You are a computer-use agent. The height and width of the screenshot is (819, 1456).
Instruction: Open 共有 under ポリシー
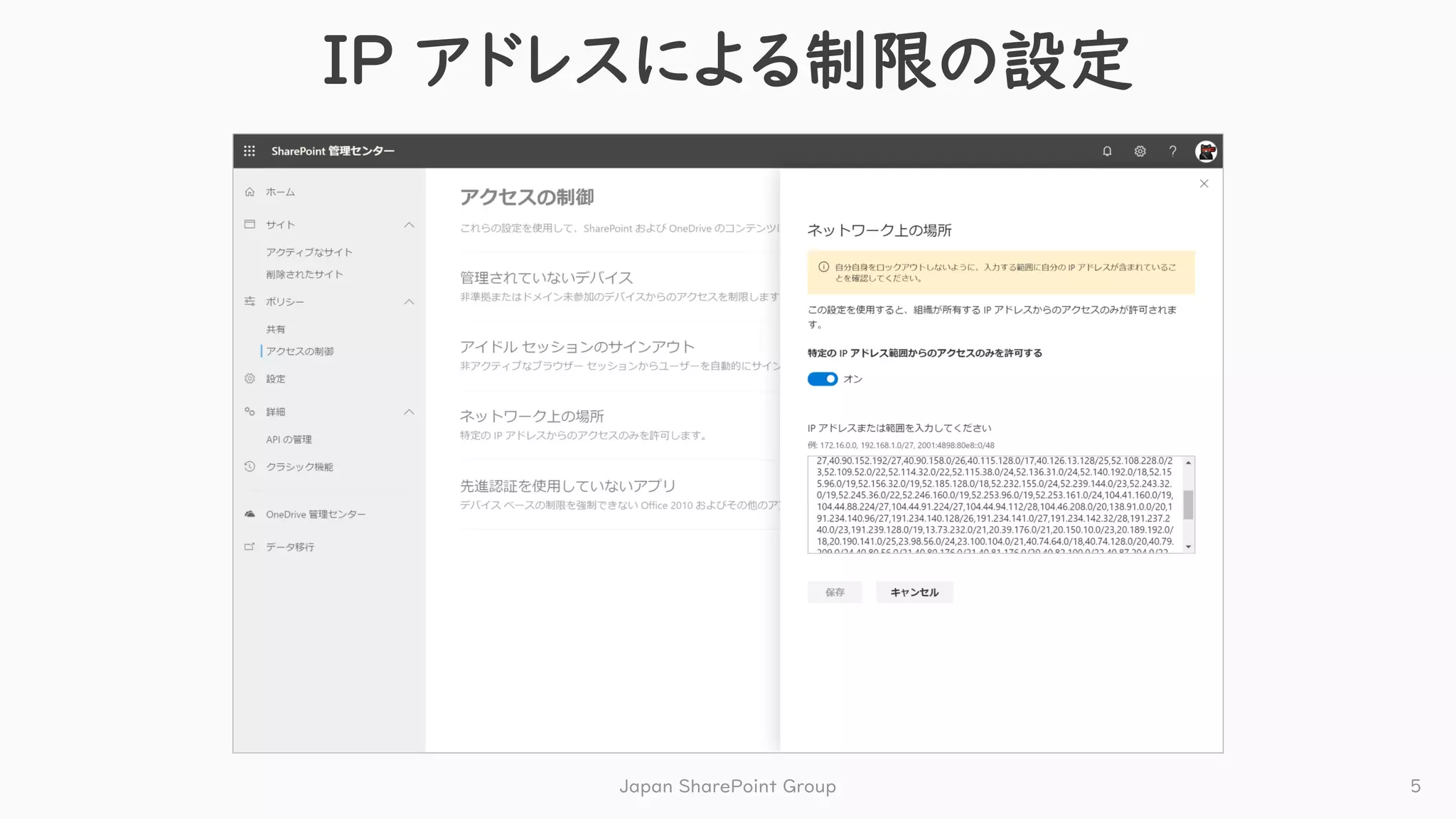[276, 329]
